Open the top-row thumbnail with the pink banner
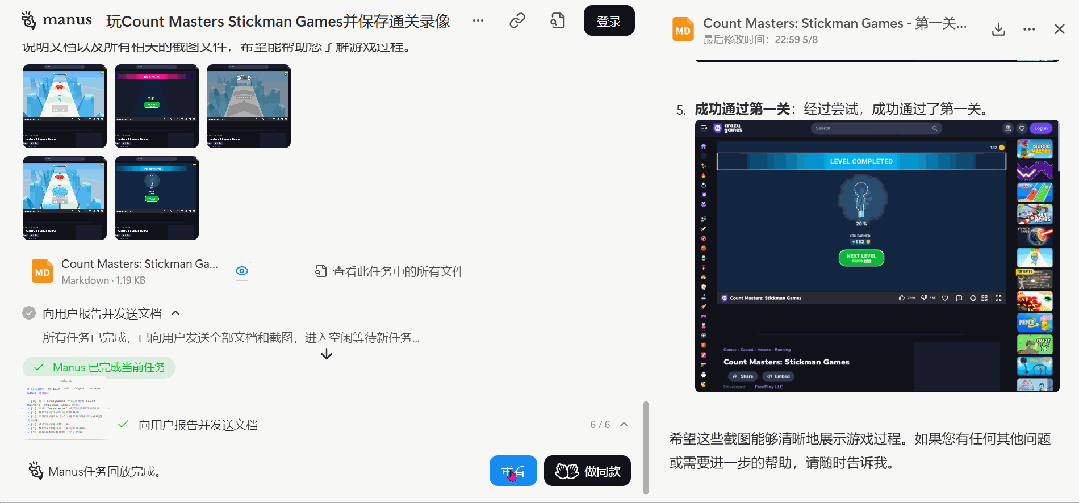 coord(157,106)
